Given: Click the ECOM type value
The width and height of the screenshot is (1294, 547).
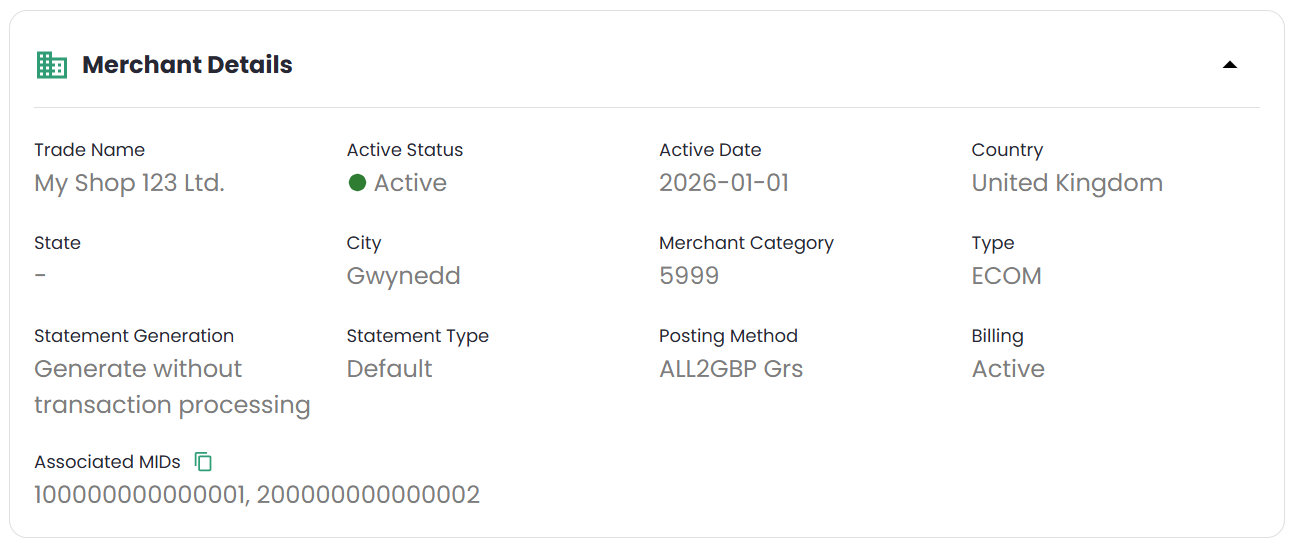Looking at the screenshot, I should tap(1006, 276).
